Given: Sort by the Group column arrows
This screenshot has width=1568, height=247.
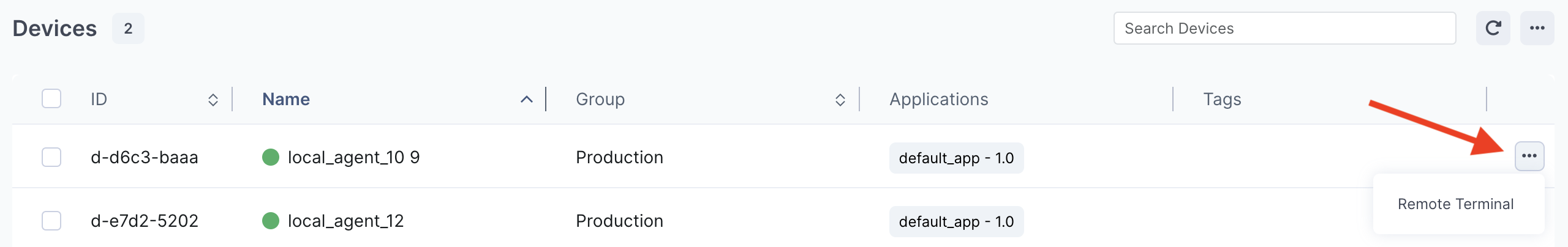Looking at the screenshot, I should (840, 100).
